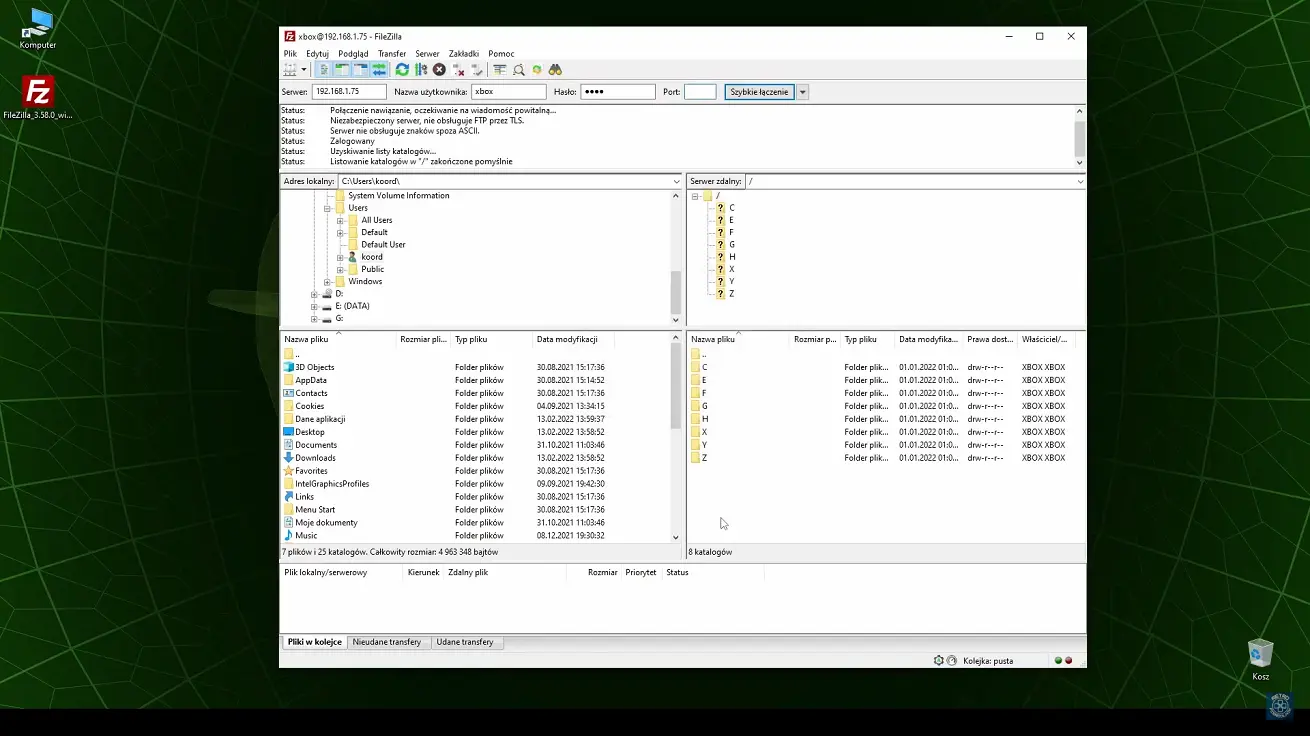Viewport: 1310px width, 736px height.
Task: Open the Site Manager
Action: (289, 69)
